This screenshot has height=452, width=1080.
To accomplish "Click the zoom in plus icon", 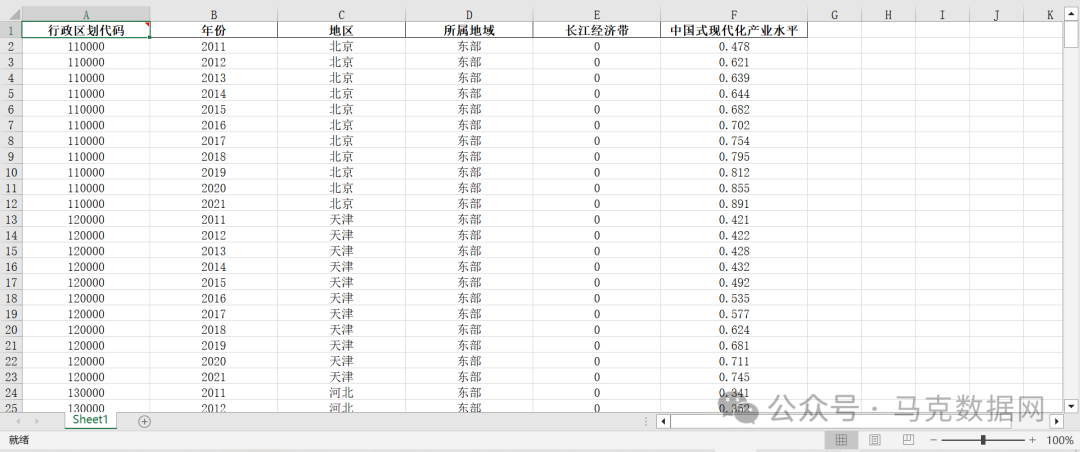I will 1032,440.
